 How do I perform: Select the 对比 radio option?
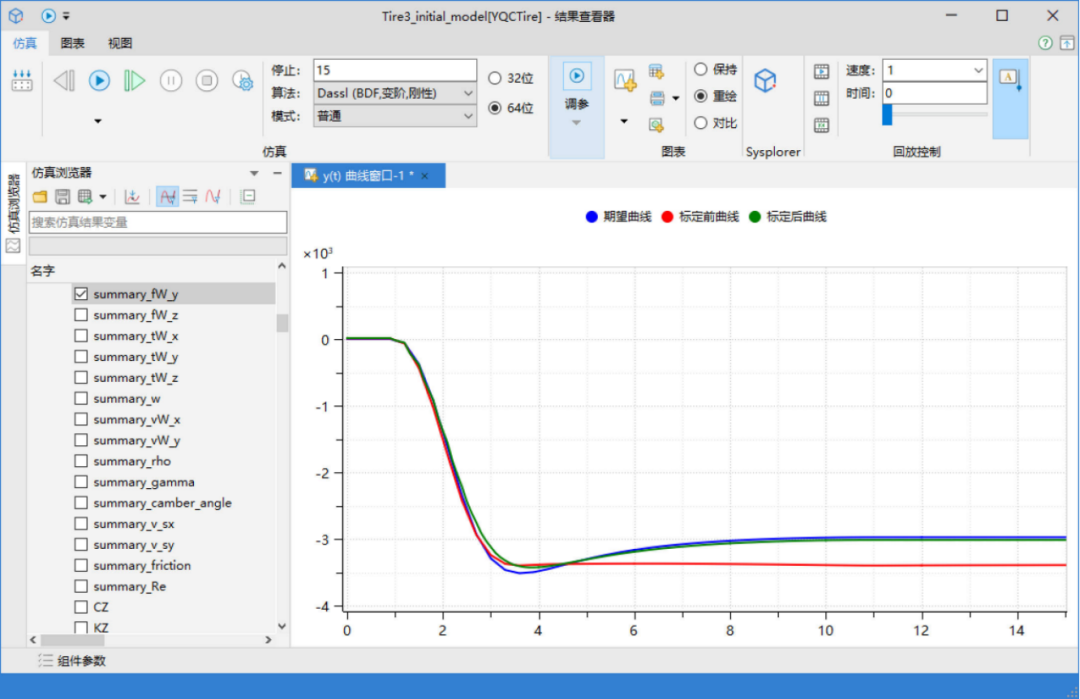tap(700, 123)
